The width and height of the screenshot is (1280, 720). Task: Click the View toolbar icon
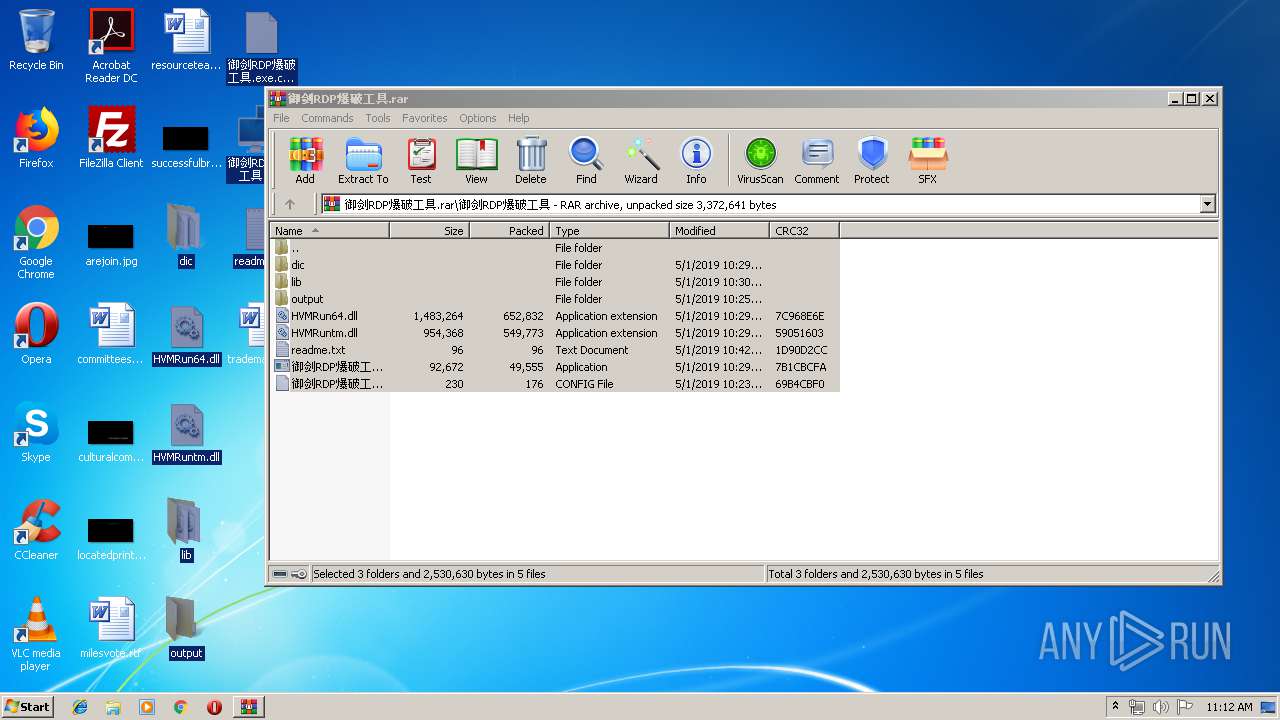tap(476, 161)
